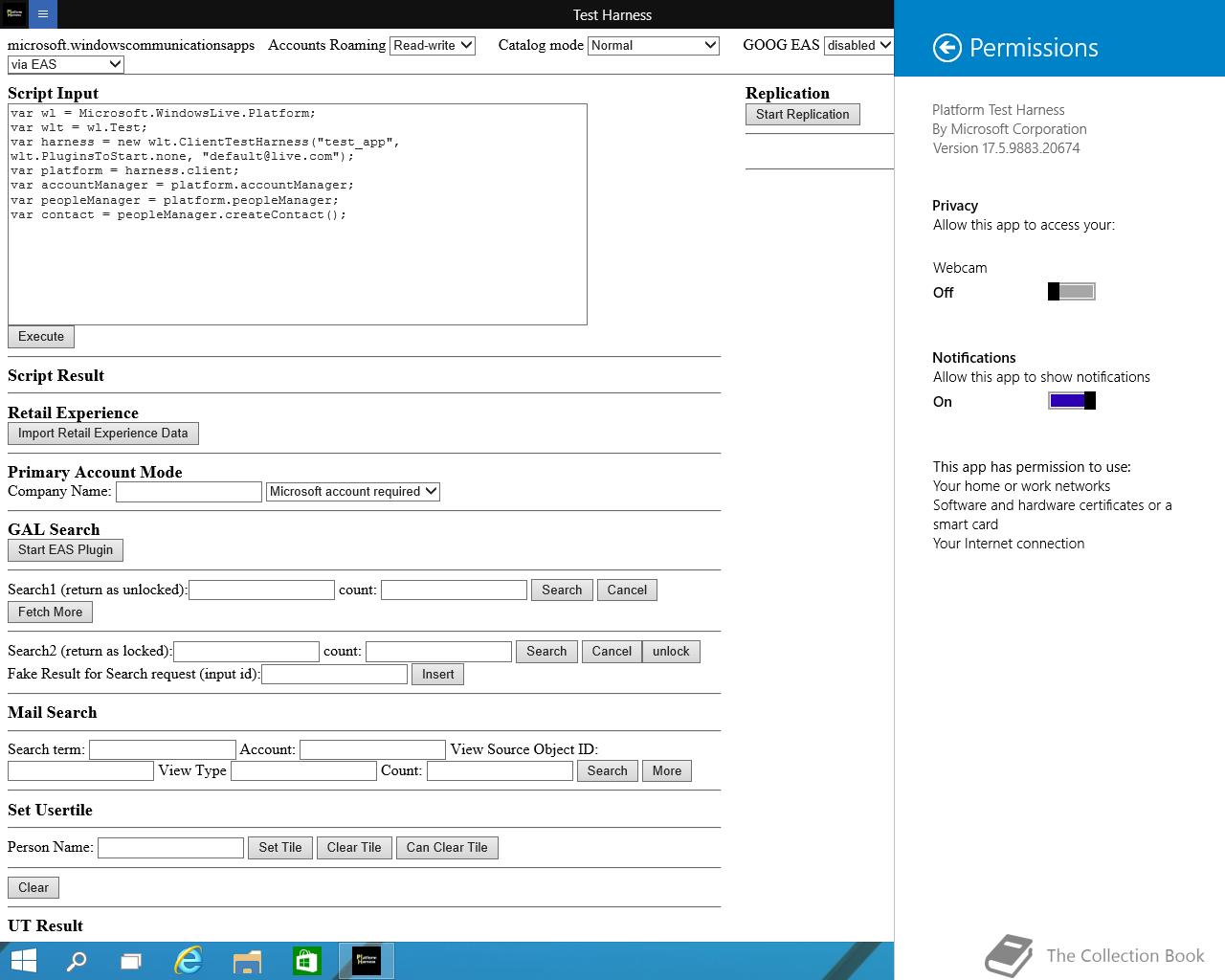The image size is (1225, 980).
Task: Focus the Fake Result input id field
Action: [x=334, y=675]
